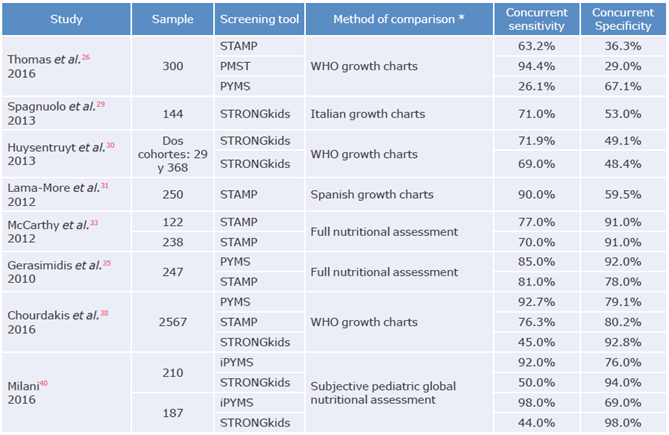Select the "Dos cohortes: 29 y 368" cell
669x435 pixels.
coord(172,153)
